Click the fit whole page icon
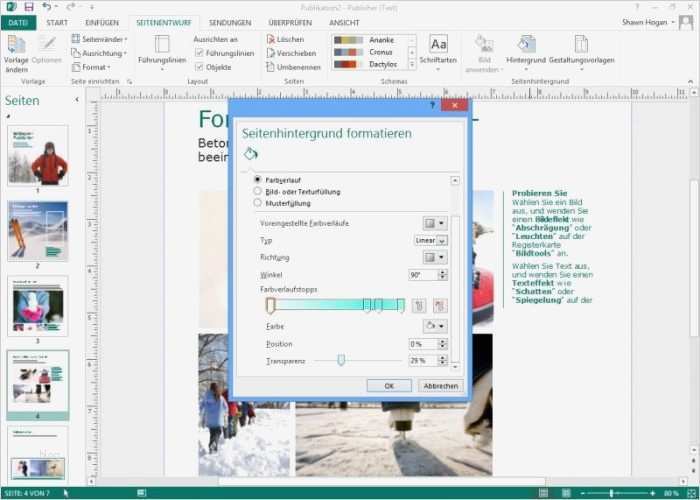Viewport: 700px width, 500px height. click(692, 493)
